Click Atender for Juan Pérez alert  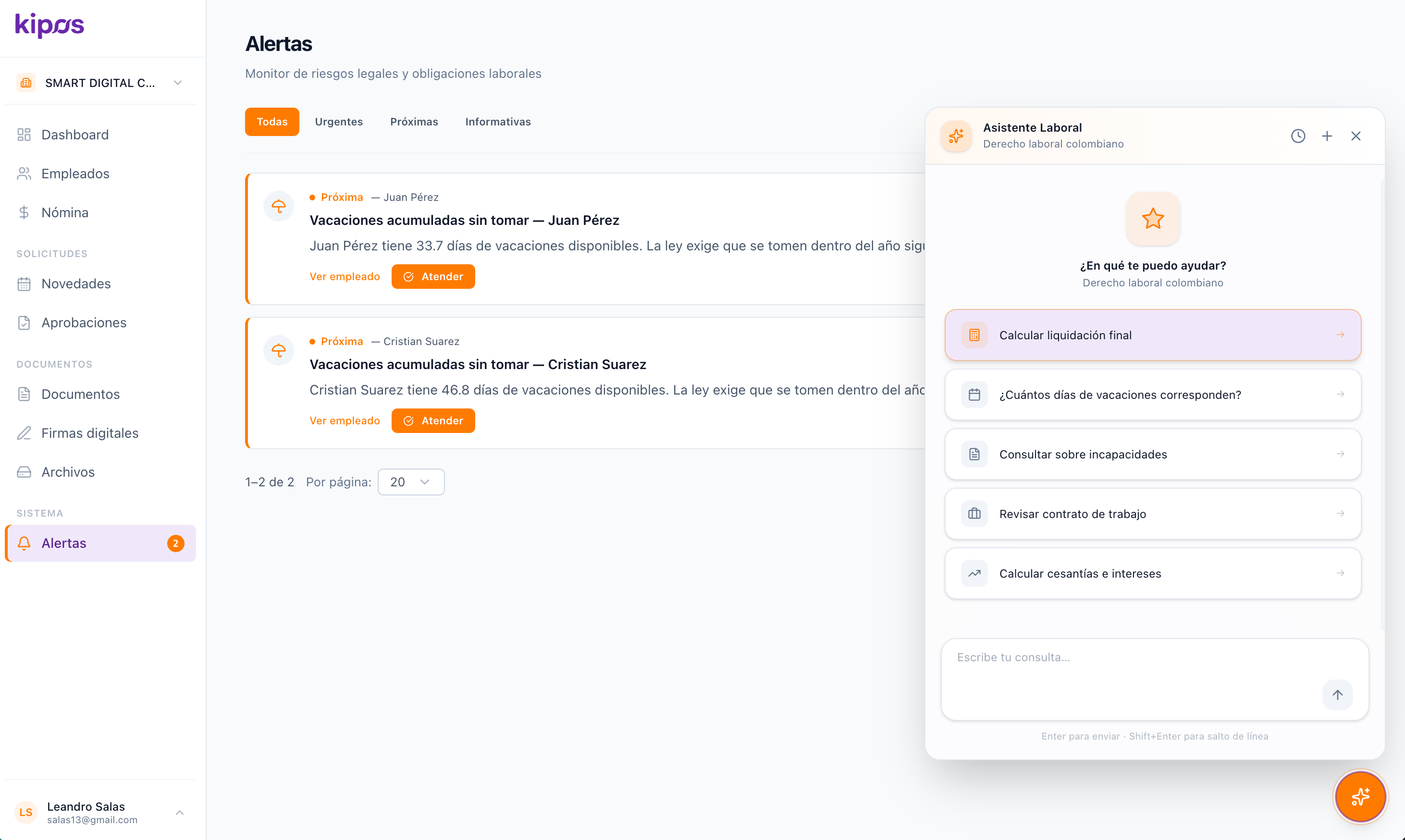pos(433,276)
